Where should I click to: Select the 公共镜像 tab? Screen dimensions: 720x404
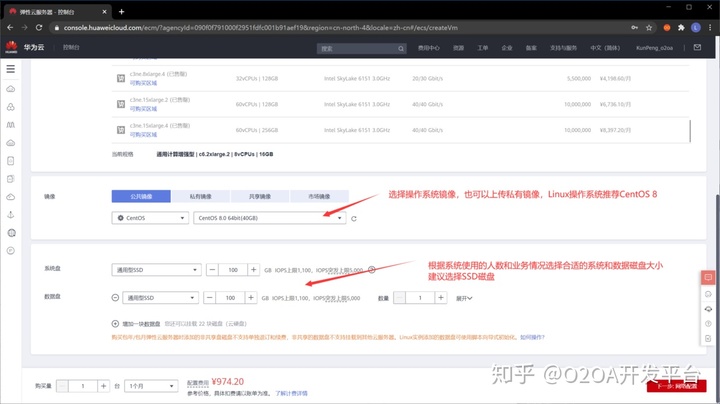pos(141,196)
